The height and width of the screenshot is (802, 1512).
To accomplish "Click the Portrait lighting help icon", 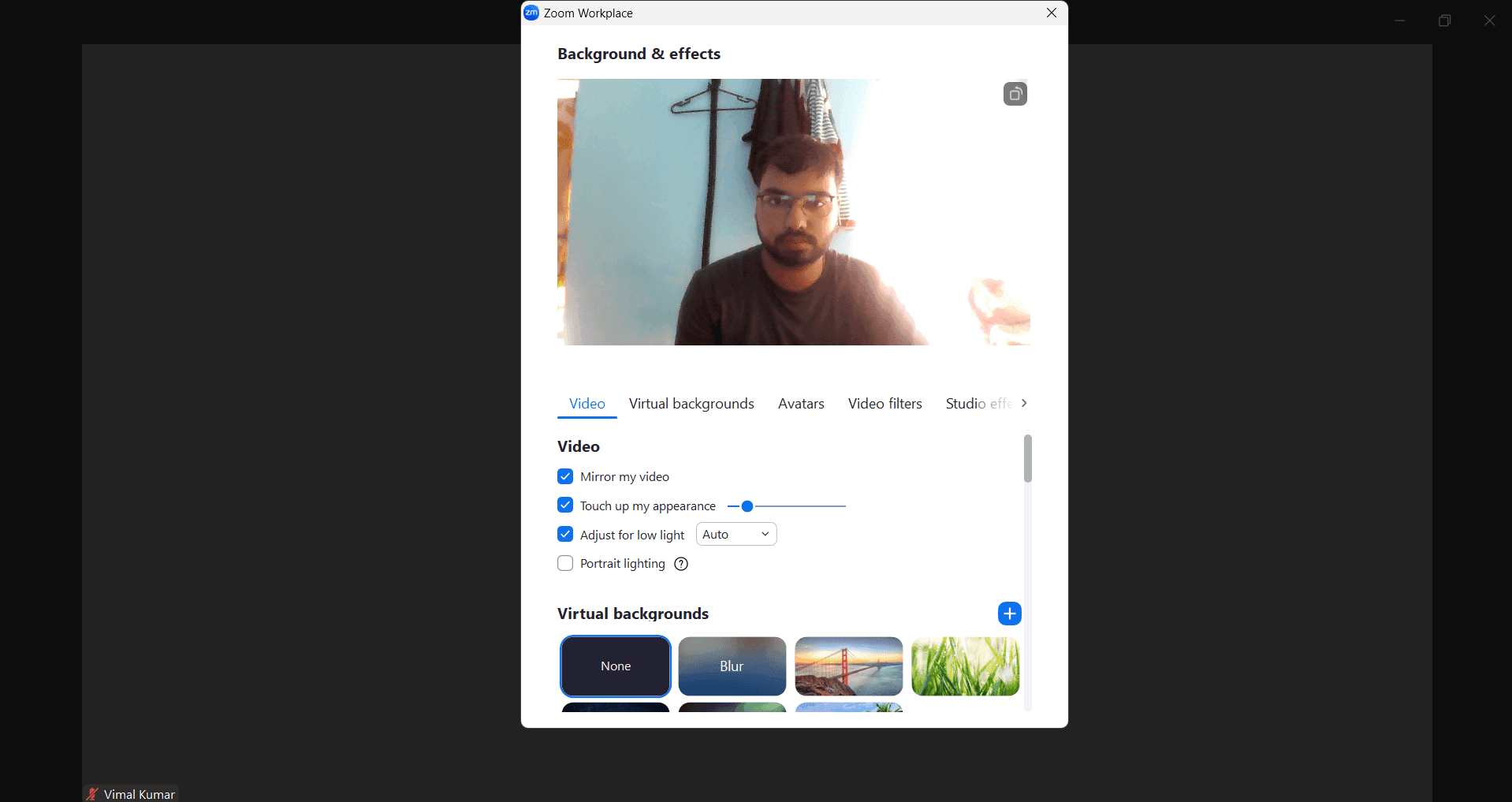I will pyautogui.click(x=680, y=563).
